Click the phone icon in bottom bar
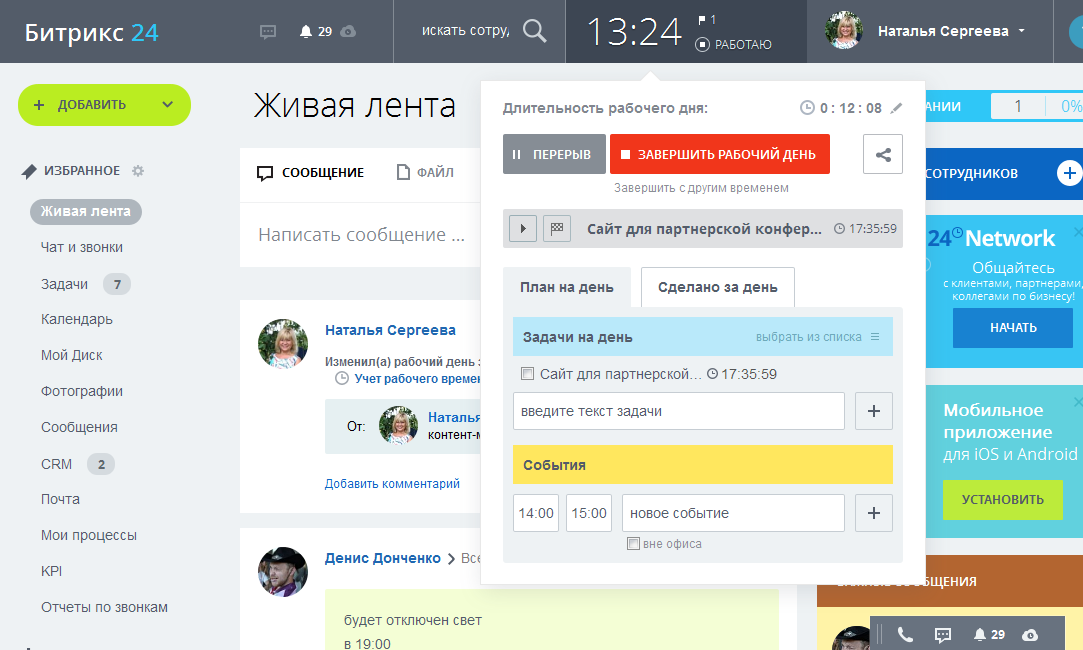The image size is (1083, 650). [905, 634]
